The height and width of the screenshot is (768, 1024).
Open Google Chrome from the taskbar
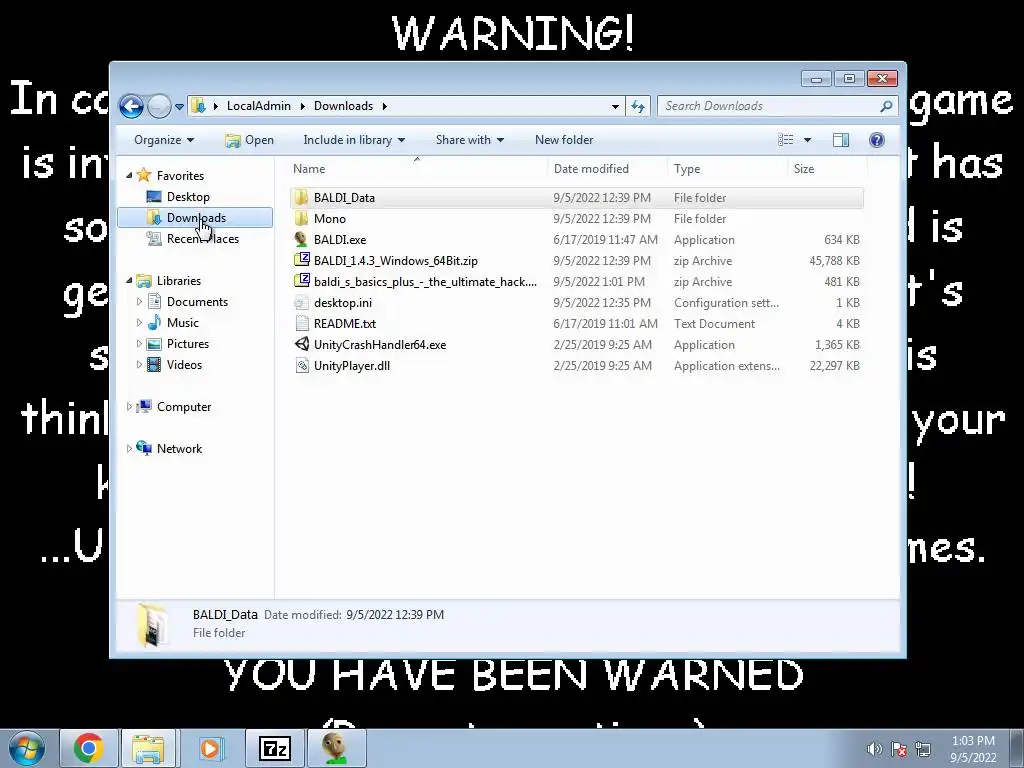coord(89,748)
